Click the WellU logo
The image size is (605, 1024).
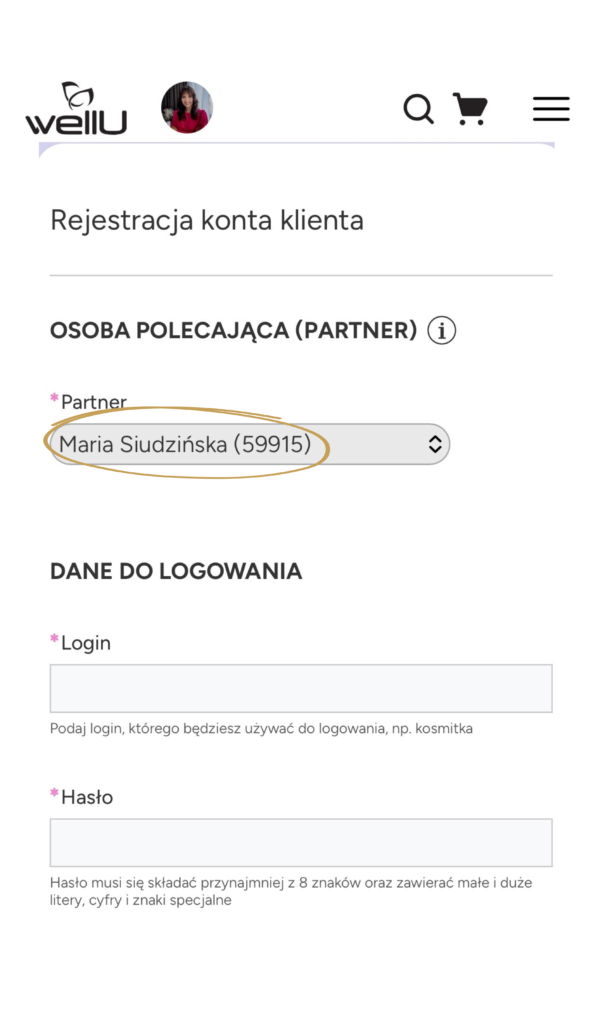(76, 109)
